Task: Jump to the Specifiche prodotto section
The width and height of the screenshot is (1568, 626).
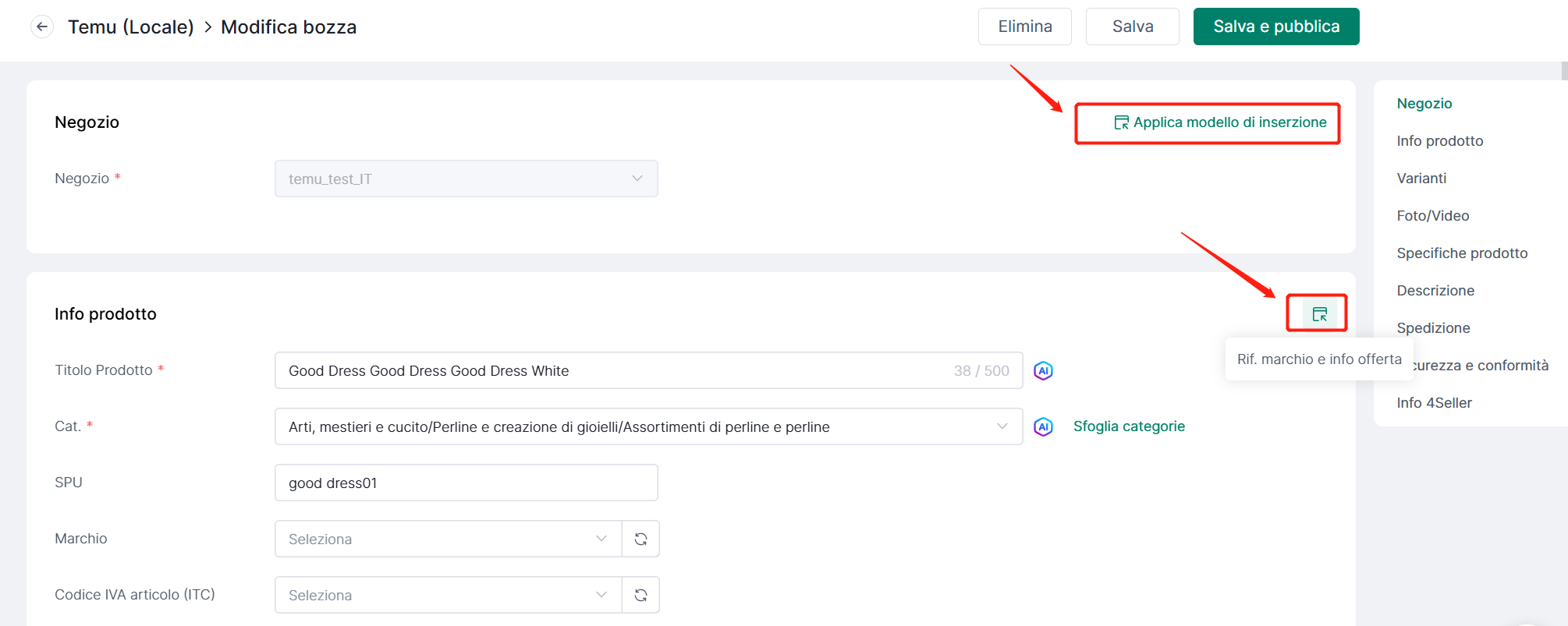Action: [1462, 253]
